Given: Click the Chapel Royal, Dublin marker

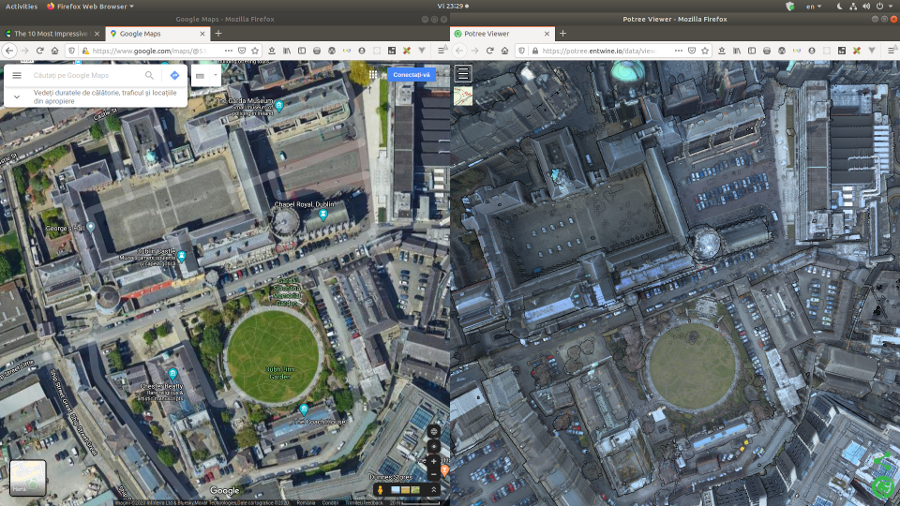Looking at the screenshot, I should 323,215.
